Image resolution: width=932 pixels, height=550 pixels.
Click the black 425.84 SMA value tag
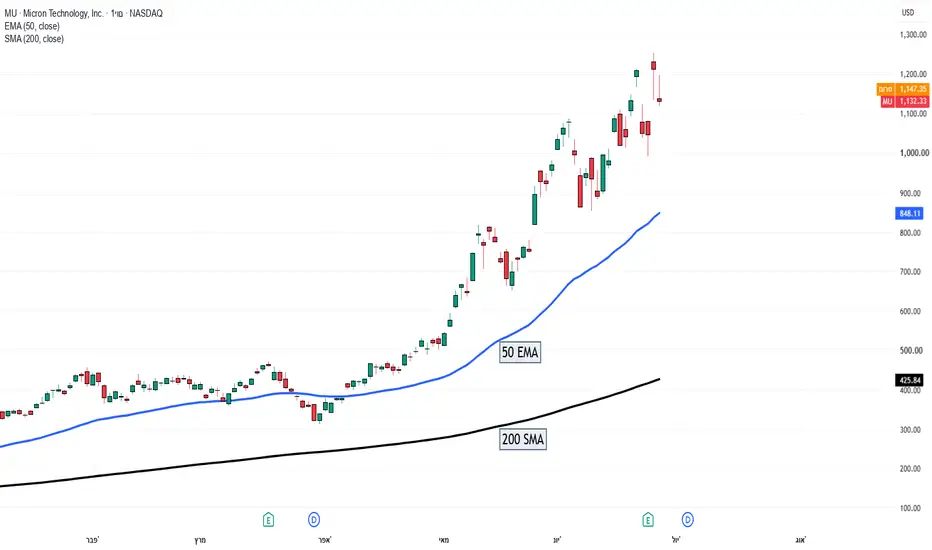tap(909, 380)
